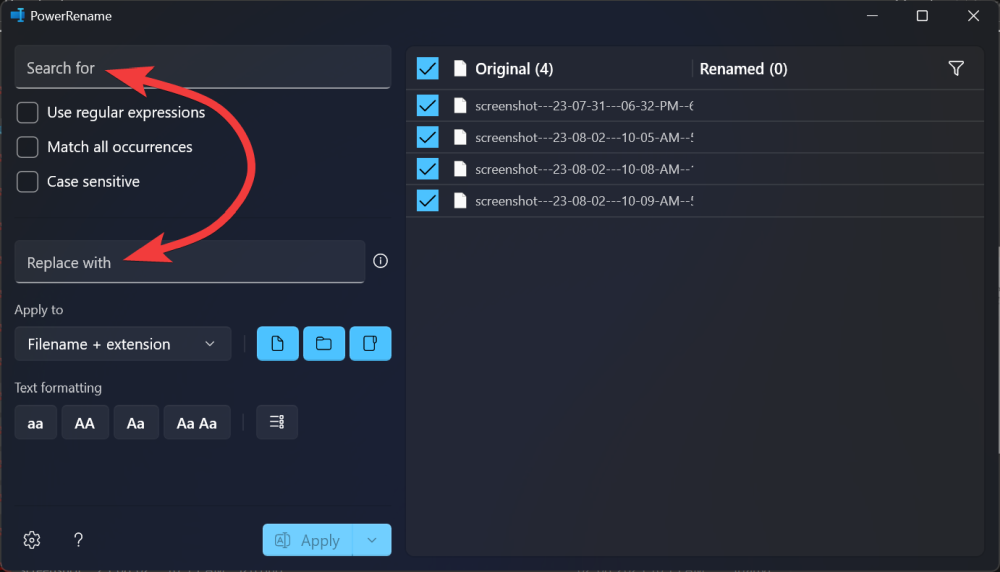Screen dimensions: 1000x572
Task: Enable Use regular expressions checkbox
Action: 27,112
